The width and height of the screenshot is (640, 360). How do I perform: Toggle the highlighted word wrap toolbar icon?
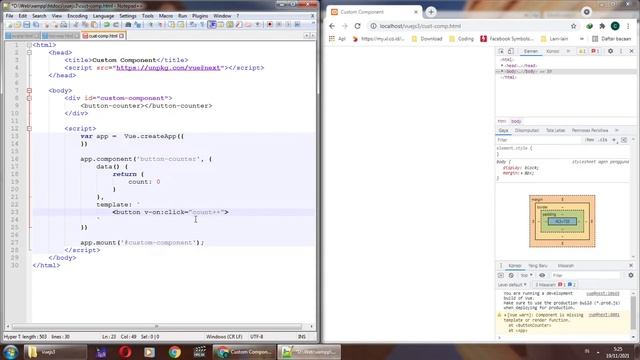(x=212, y=25)
